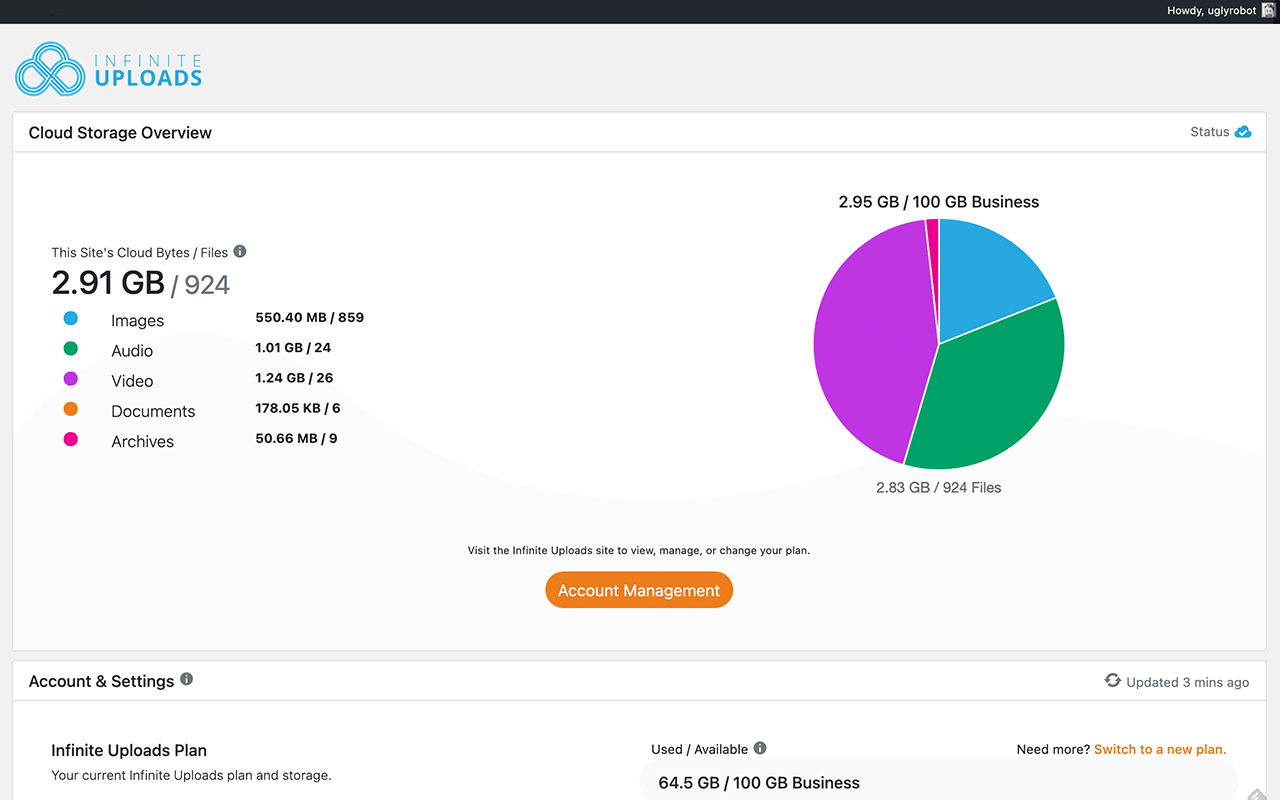The height and width of the screenshot is (800, 1280).
Task: Select the thin pink Archives pie slice
Action: coord(933,250)
